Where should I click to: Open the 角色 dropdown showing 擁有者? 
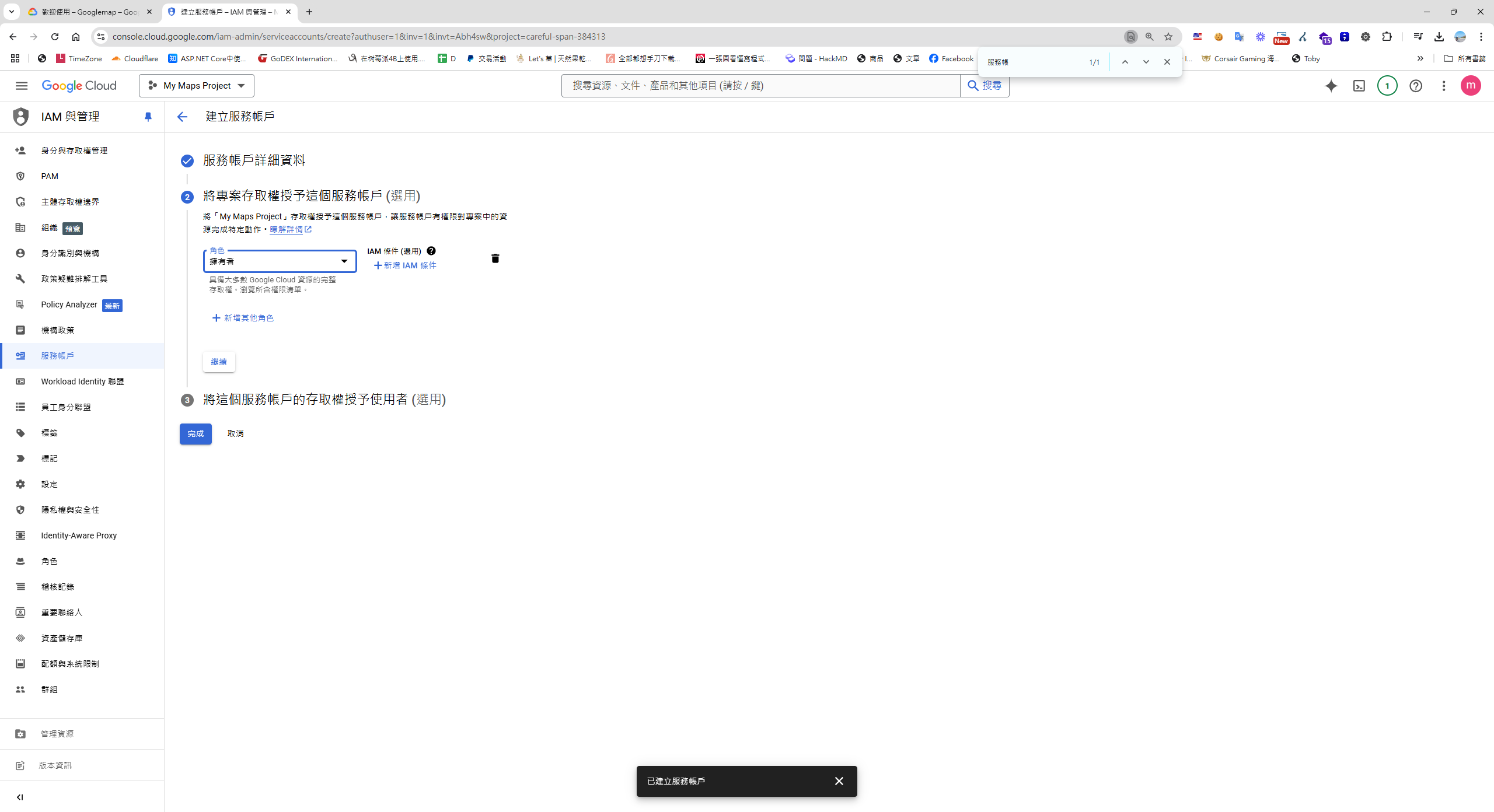(x=280, y=261)
